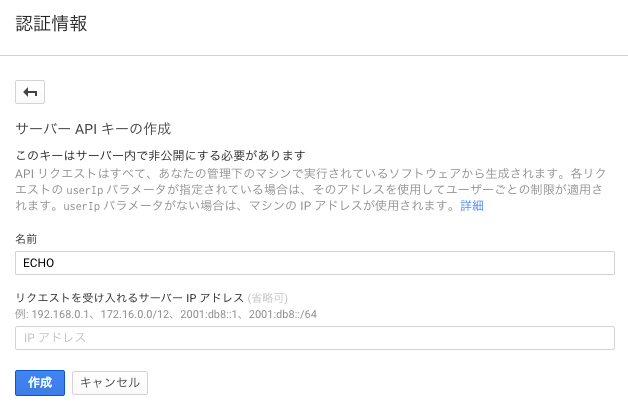Select the 名前 field label
Image resolution: width=628 pixels, height=405 pixels.
[x=26, y=239]
